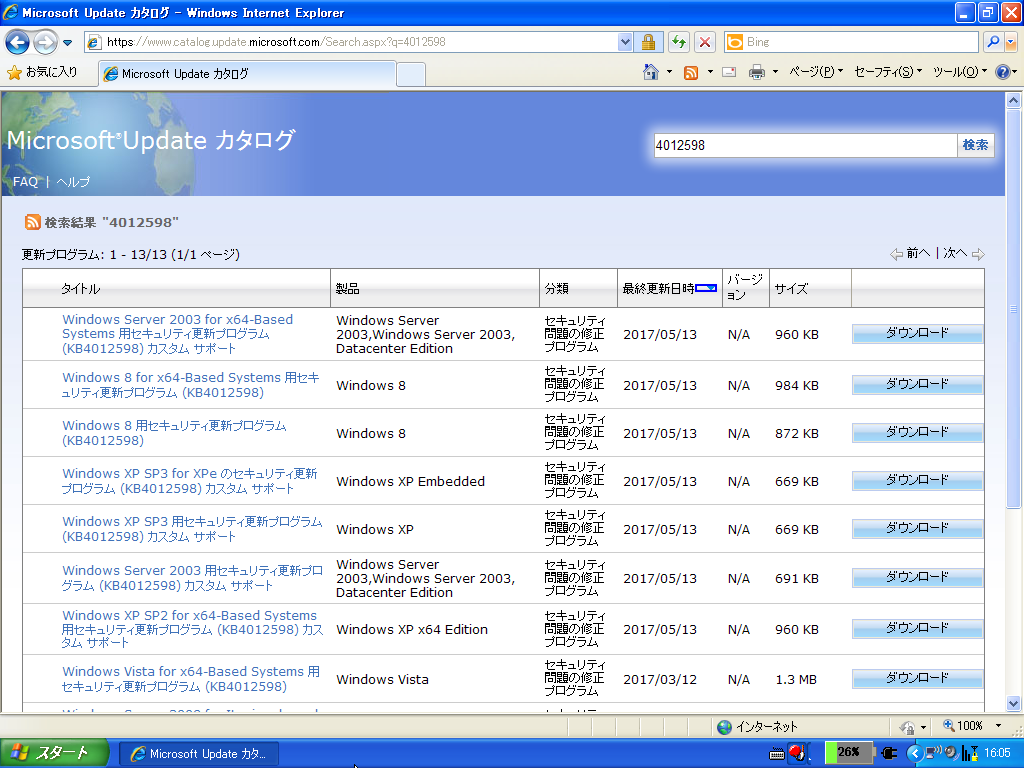Download the Windows XP Embedded update
The height and width of the screenshot is (768, 1024).
tap(917, 481)
